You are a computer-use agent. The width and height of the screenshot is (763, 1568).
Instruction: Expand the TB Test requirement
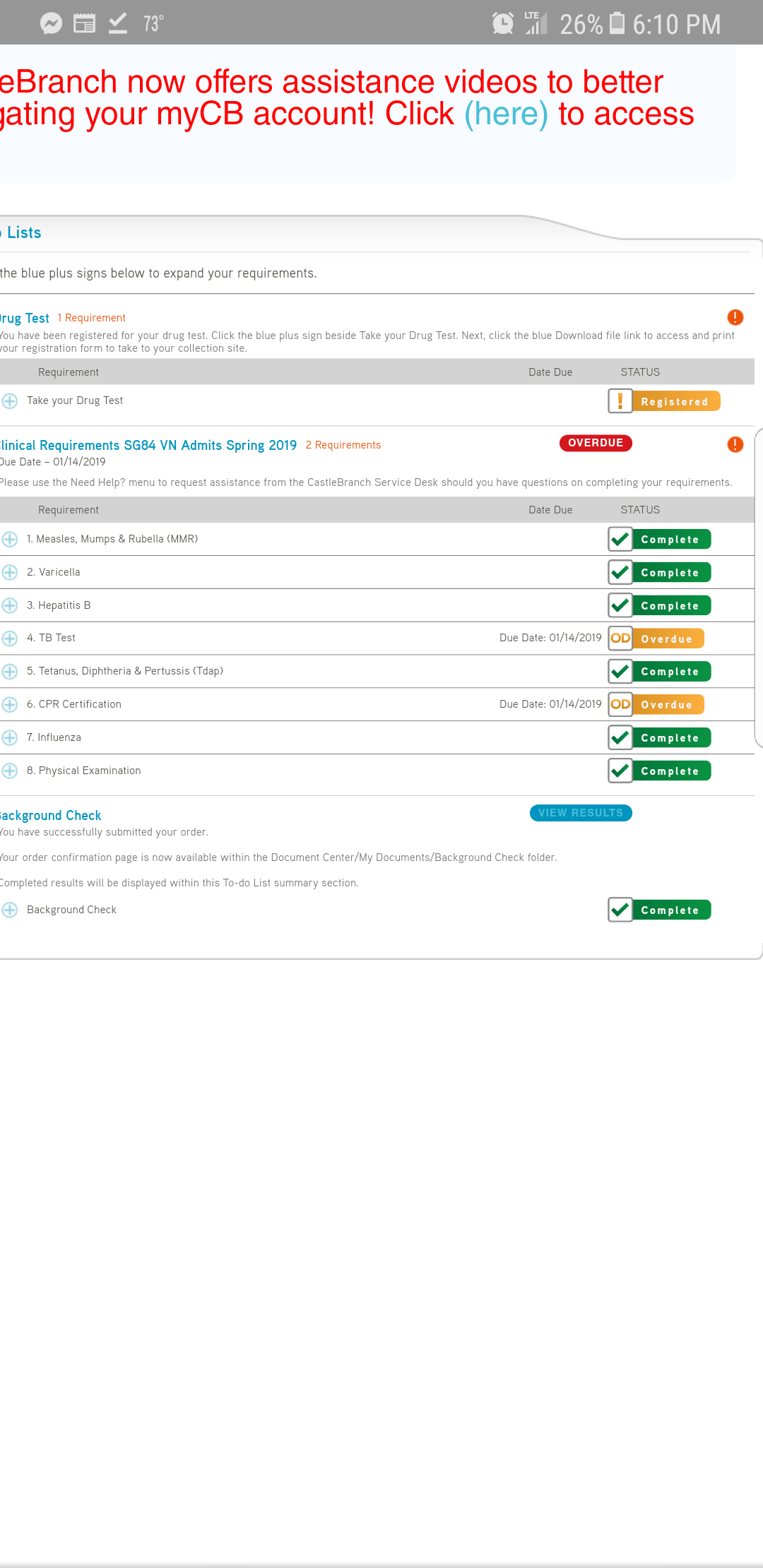point(9,639)
